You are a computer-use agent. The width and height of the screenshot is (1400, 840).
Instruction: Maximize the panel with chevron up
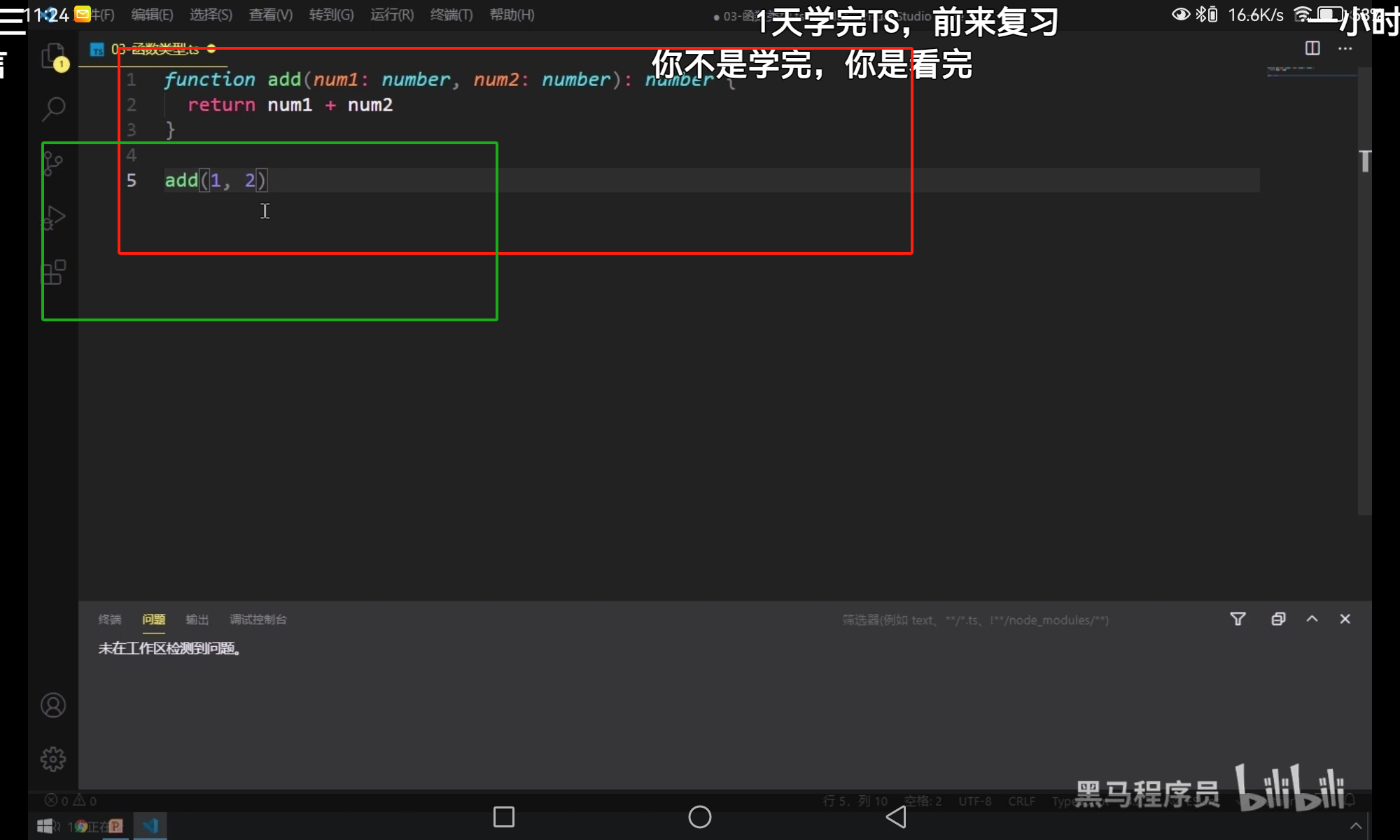click(1312, 619)
